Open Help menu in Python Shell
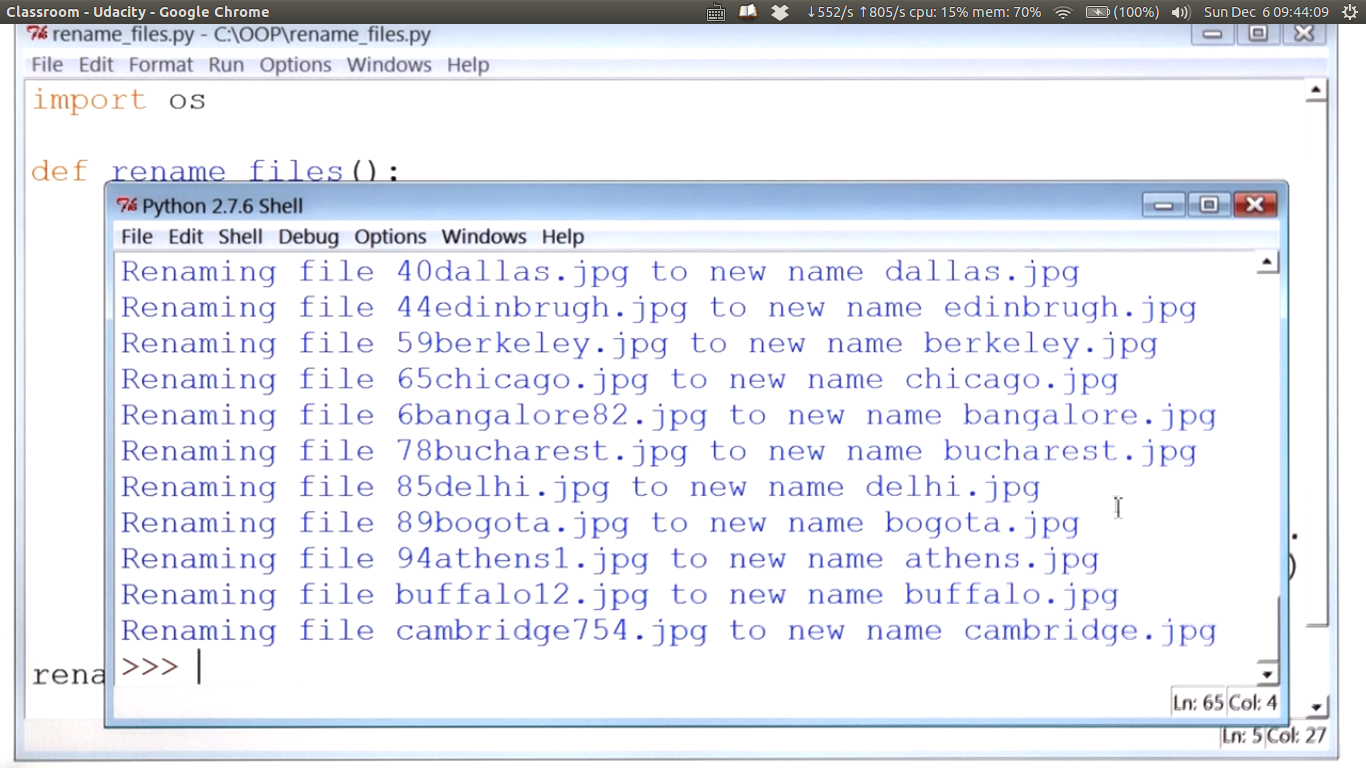This screenshot has height=768, width=1366. pos(563,237)
